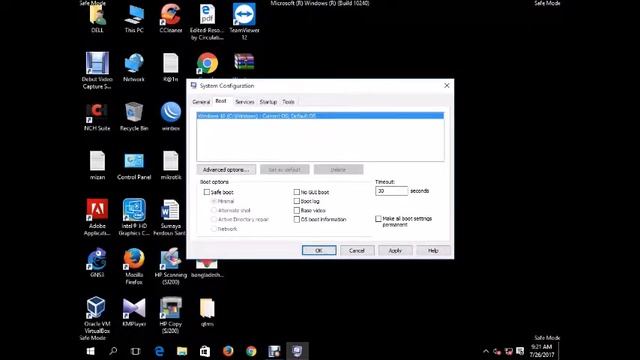Open Chrome from the taskbar
Screen dimensions: 640x360
point(251,351)
